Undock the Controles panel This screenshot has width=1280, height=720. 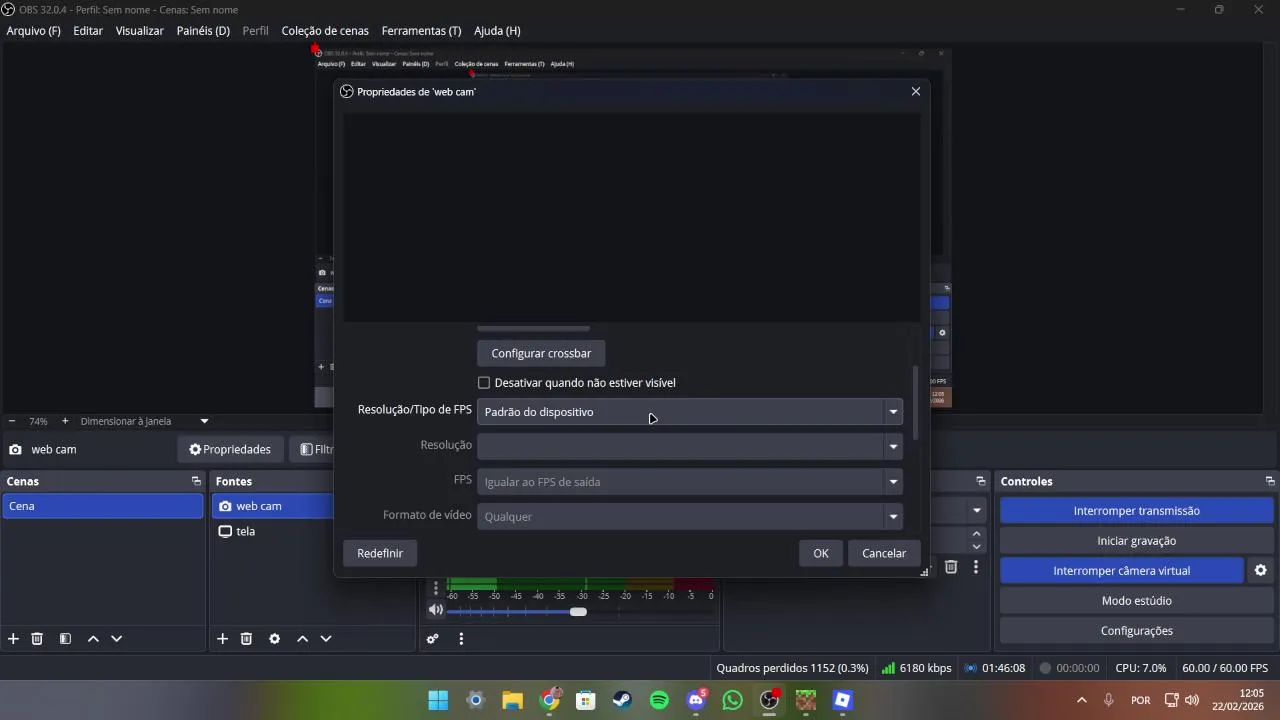1270,481
